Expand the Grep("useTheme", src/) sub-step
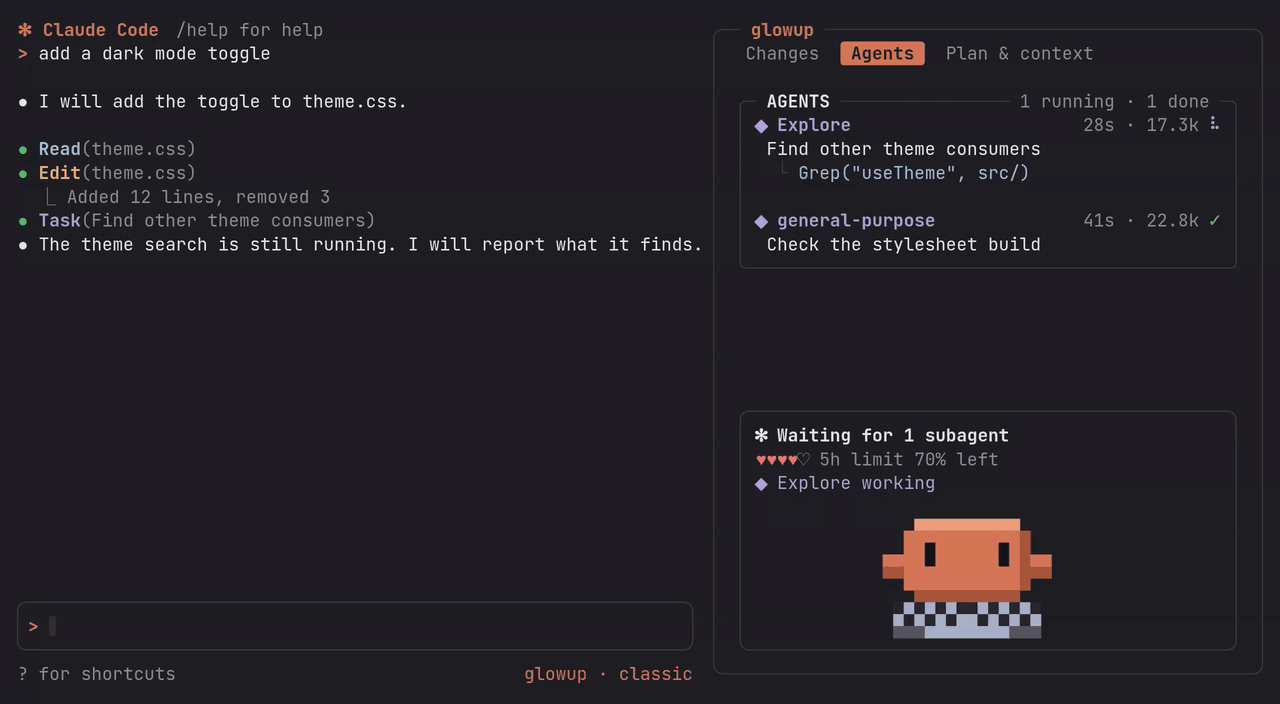Screen dimensions: 1280x704 (x=914, y=173)
